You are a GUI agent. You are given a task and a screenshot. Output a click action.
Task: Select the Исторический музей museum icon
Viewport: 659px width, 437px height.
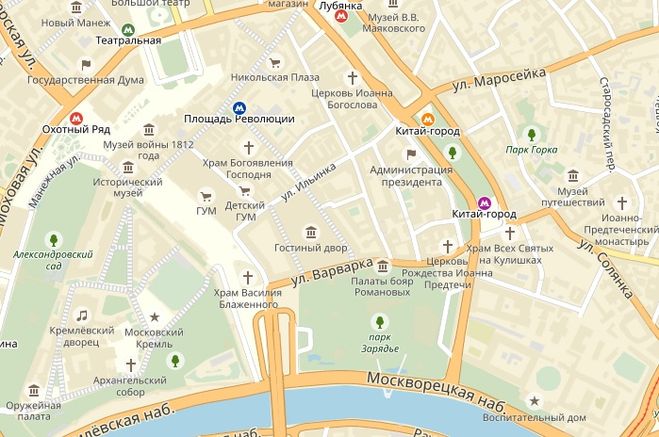pos(128,167)
